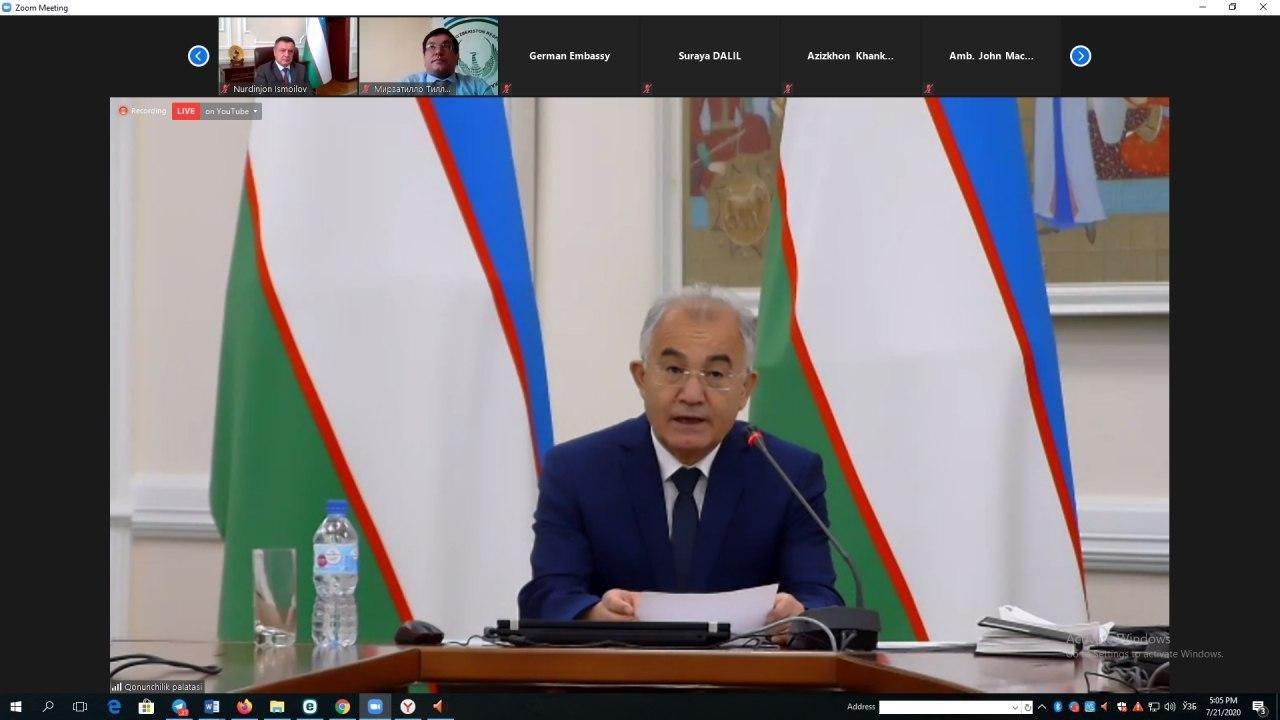Screen dimensions: 1280x720
Task: Toggle the system volume speaker icon
Action: pyautogui.click(x=1169, y=707)
